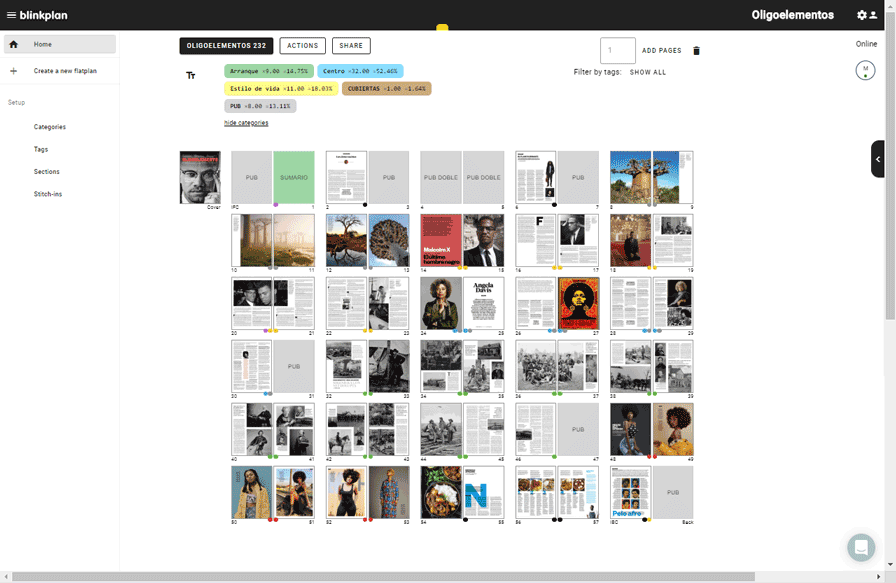Open the Angela Davis title page 25
The height and width of the screenshot is (583, 896).
click(483, 303)
